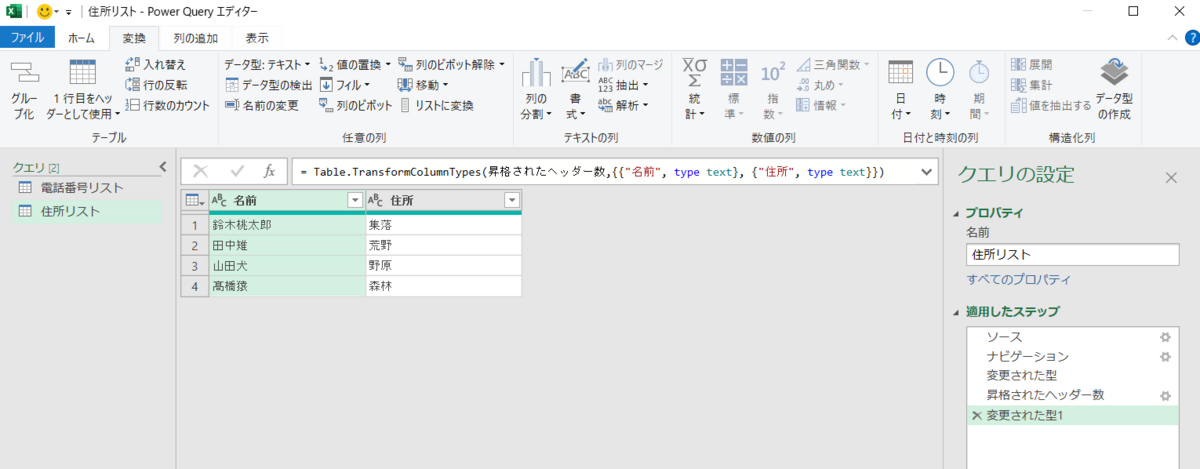Screen dimensions: 1200x469
Task: Click cell 荒野
Action: coord(443,245)
